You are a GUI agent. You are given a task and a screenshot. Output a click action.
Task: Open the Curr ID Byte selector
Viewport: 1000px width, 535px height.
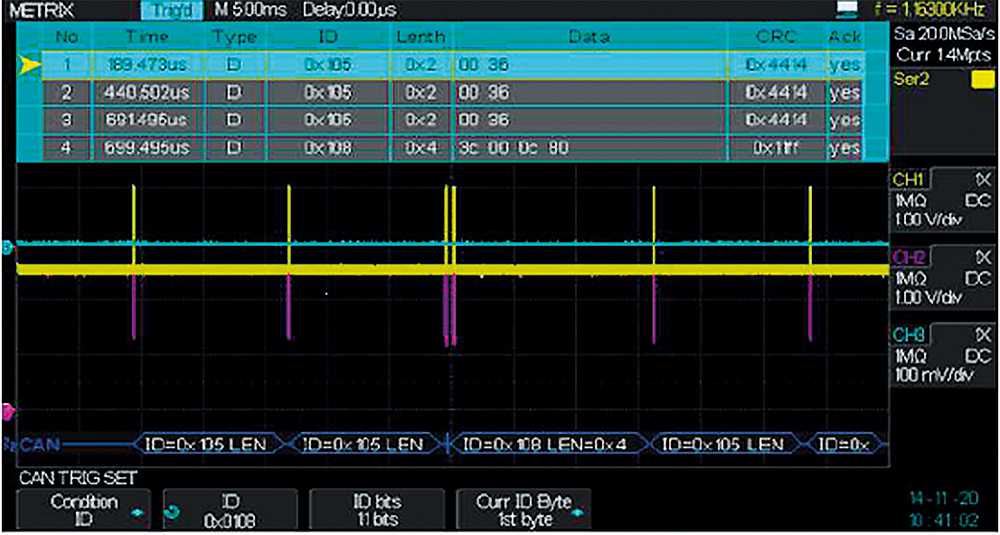pyautogui.click(x=521, y=511)
